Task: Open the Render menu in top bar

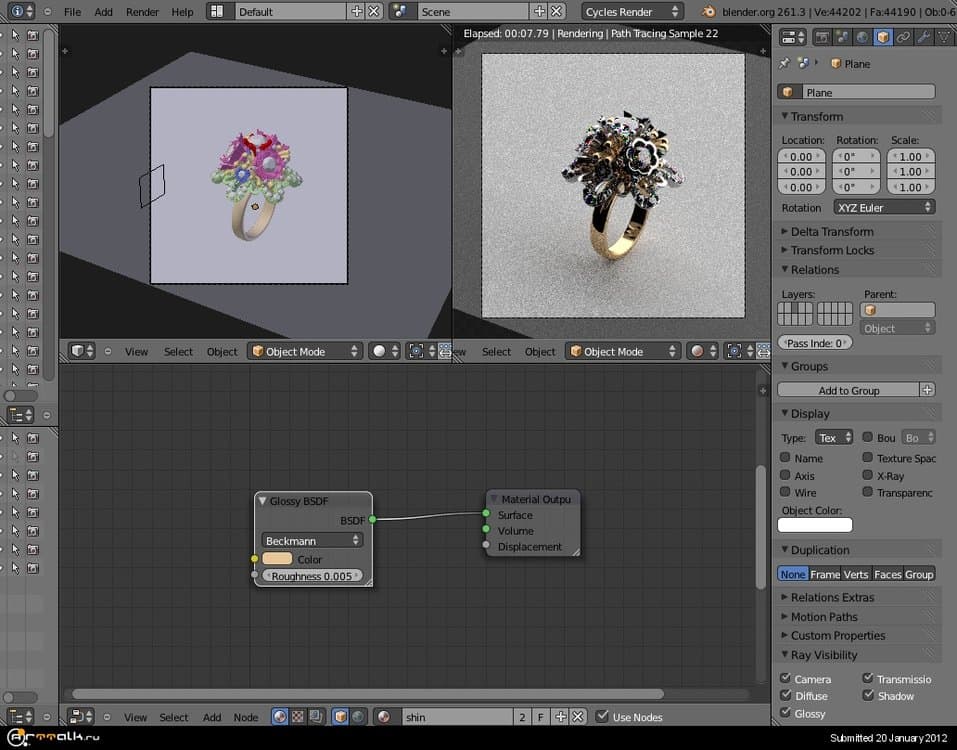Action: pos(142,12)
